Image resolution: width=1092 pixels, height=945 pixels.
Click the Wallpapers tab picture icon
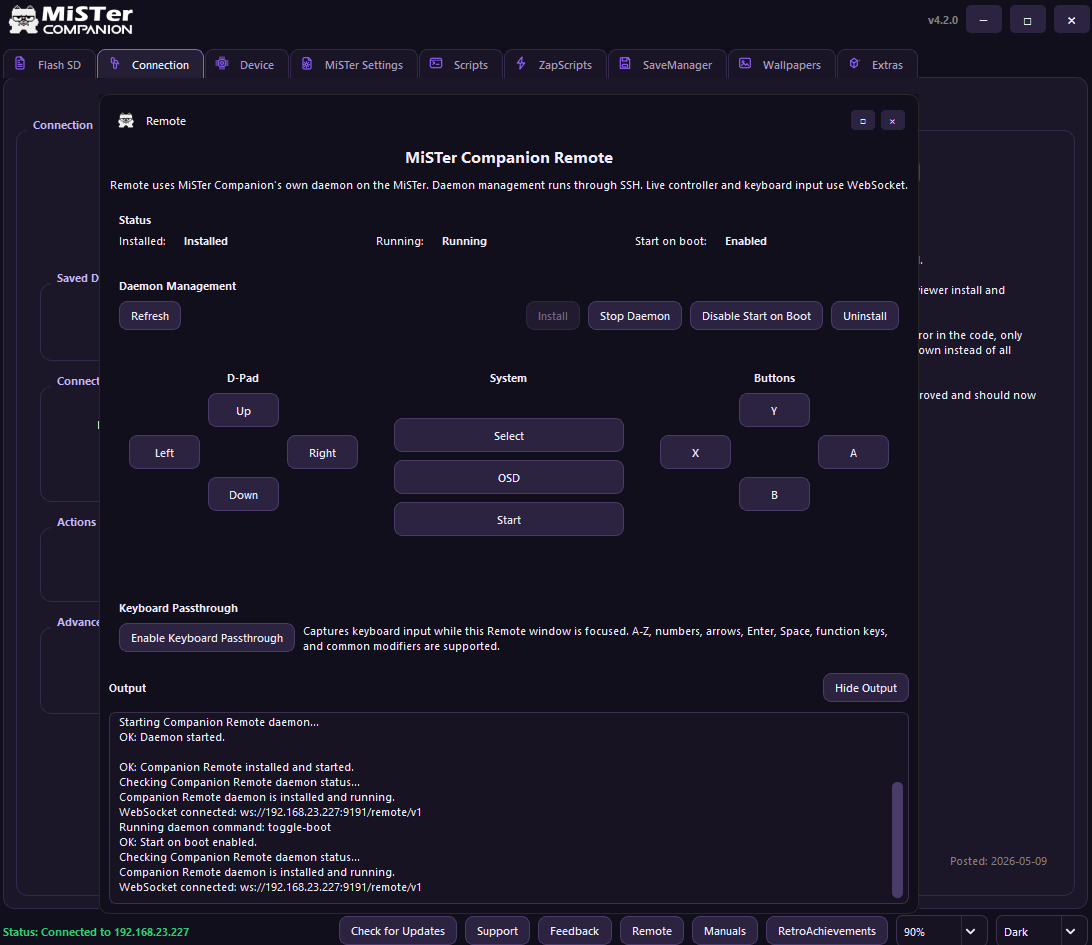[745, 63]
